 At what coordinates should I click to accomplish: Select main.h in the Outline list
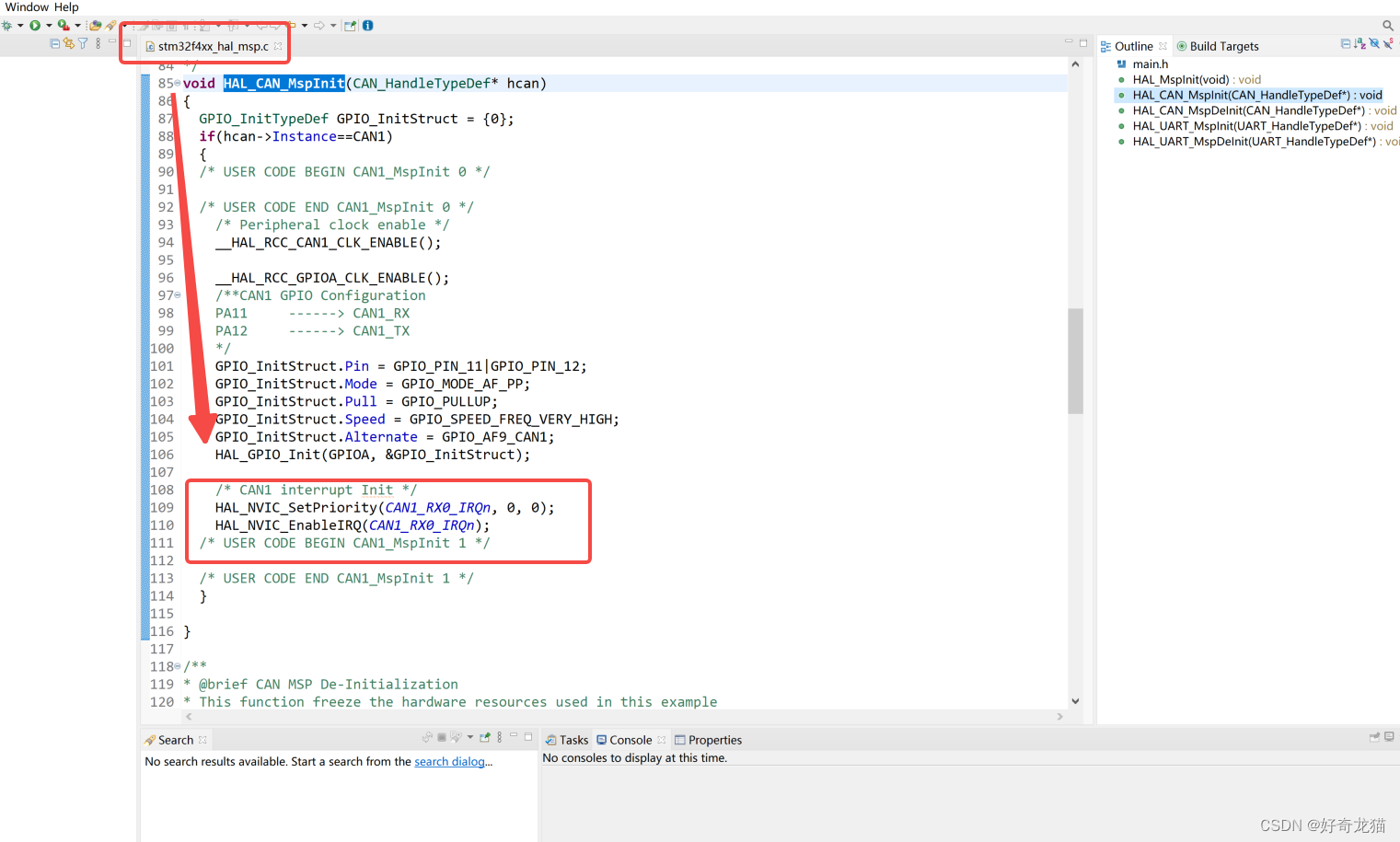tap(1142, 64)
